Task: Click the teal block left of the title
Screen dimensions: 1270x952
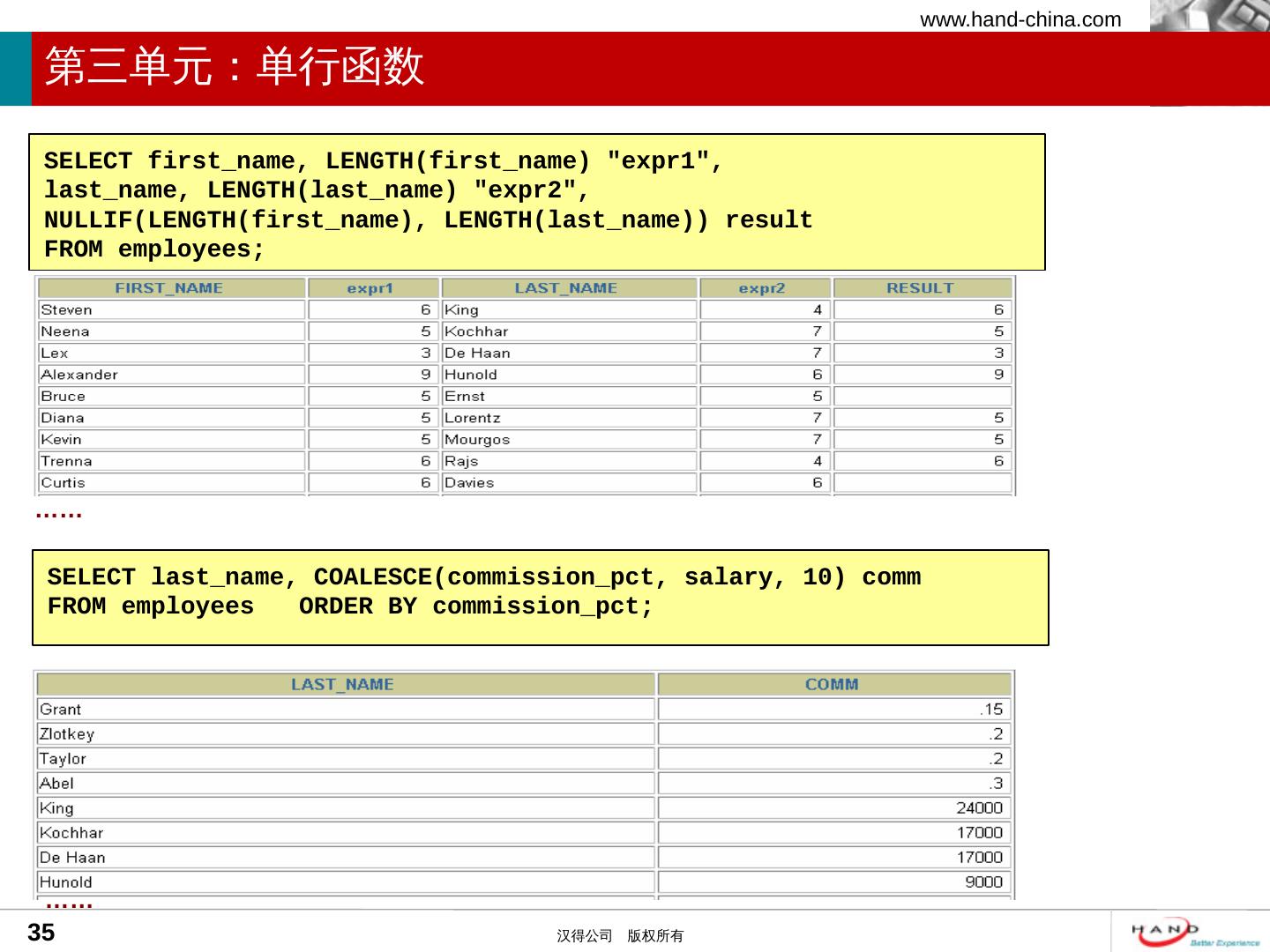Action: pos(15,69)
